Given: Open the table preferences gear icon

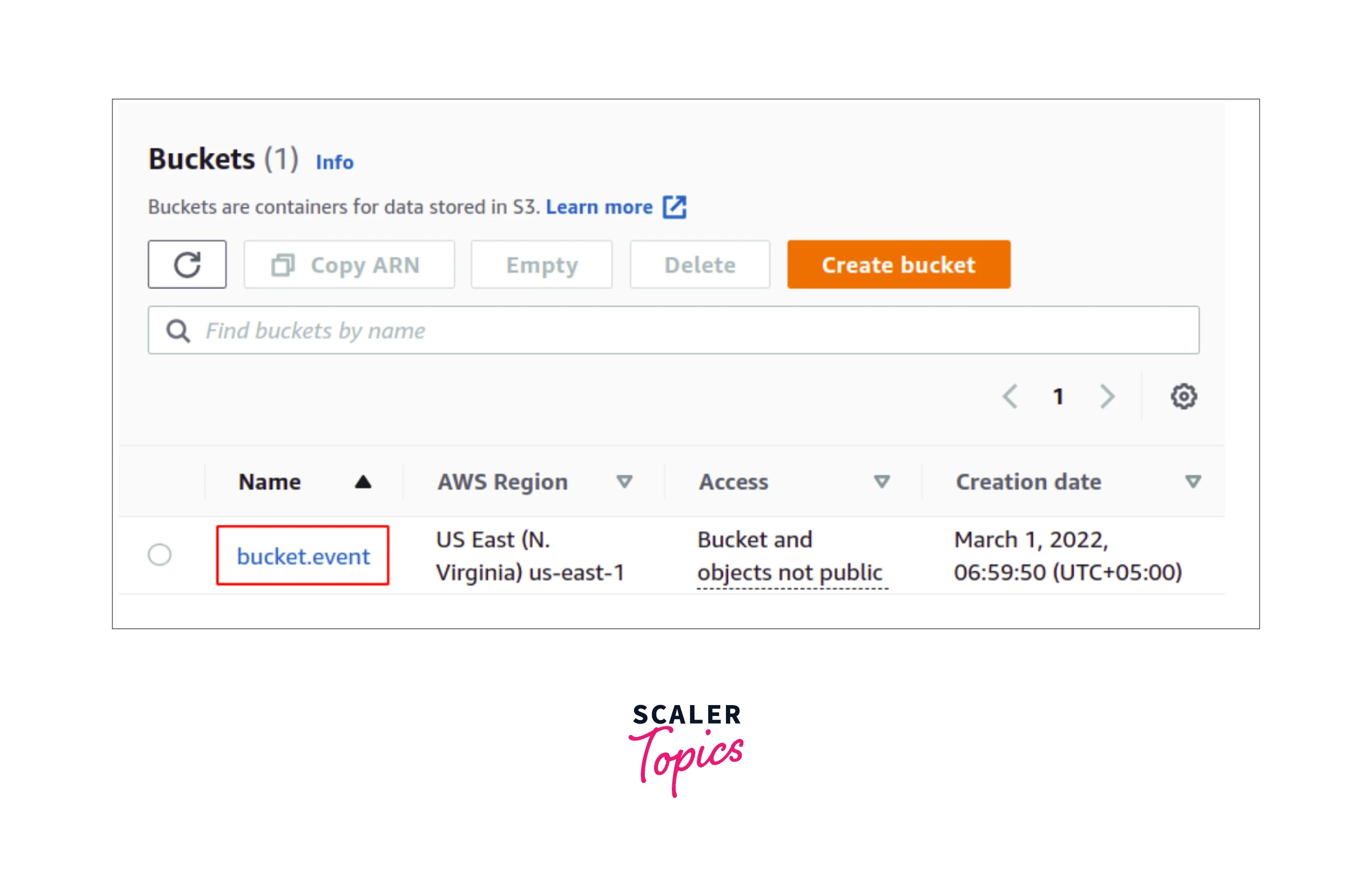Looking at the screenshot, I should tap(1184, 397).
